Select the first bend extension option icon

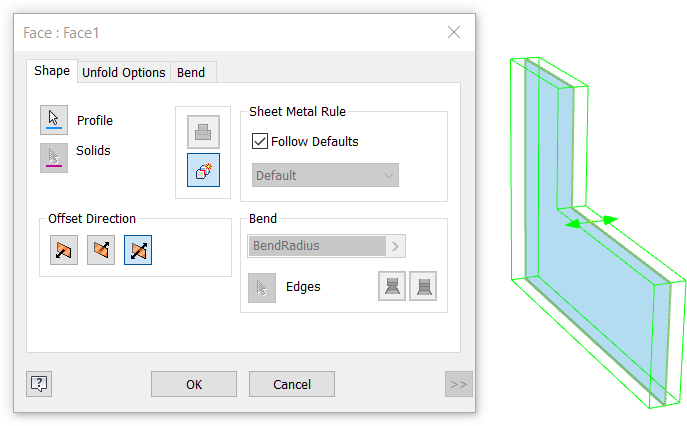click(x=392, y=286)
